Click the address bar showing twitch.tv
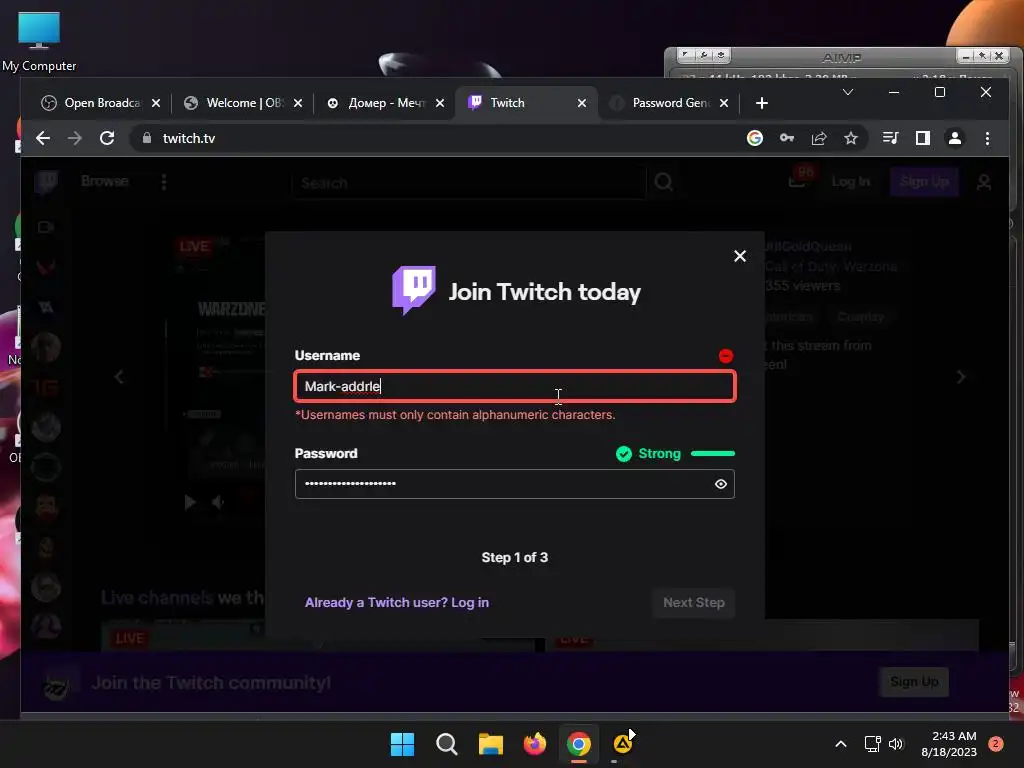This screenshot has width=1024, height=768. click(x=431, y=138)
